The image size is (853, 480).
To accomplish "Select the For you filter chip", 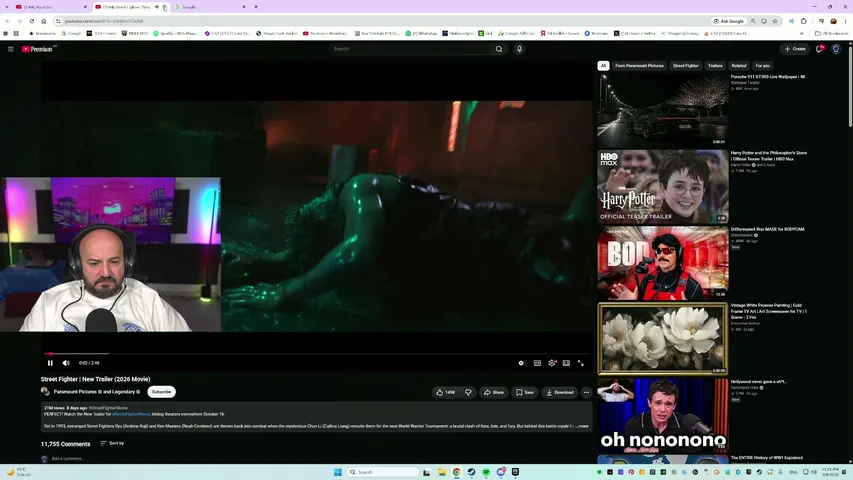I will (763, 65).
